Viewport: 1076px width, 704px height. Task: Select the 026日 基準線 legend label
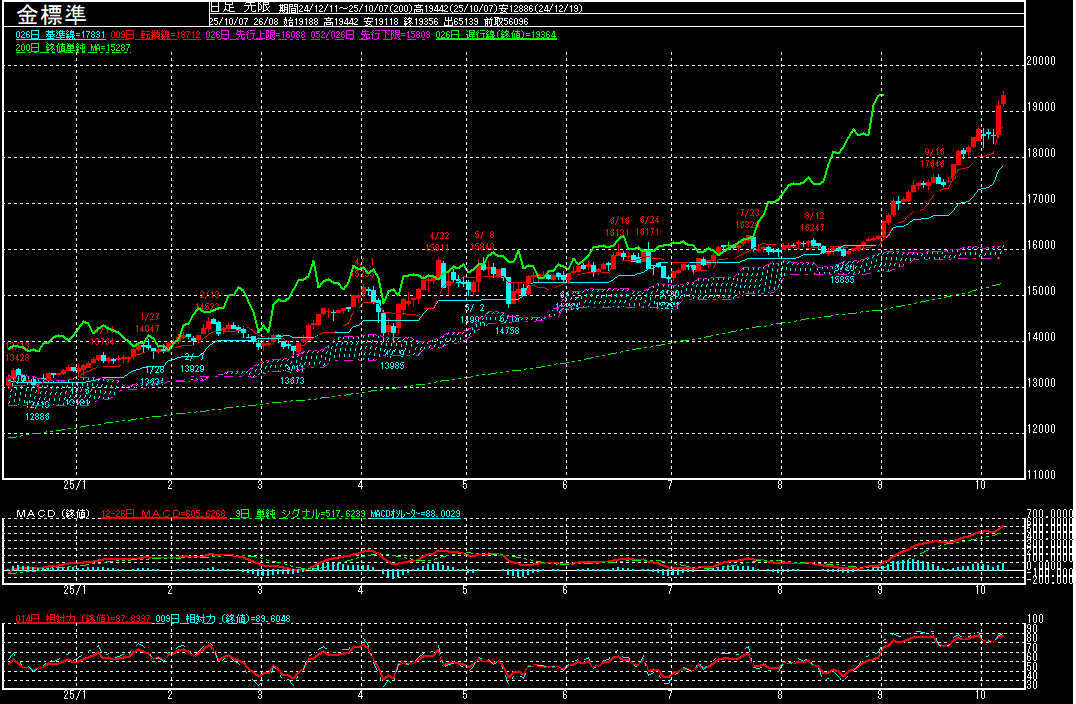[56, 35]
